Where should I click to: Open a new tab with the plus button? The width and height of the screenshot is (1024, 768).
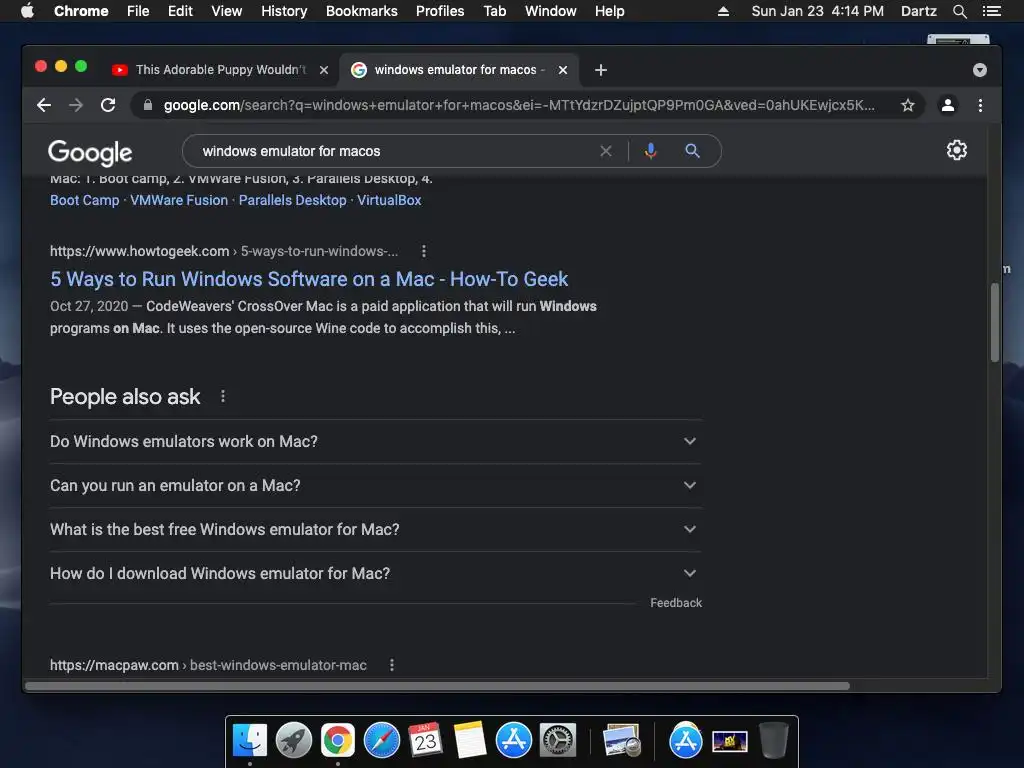pyautogui.click(x=601, y=70)
